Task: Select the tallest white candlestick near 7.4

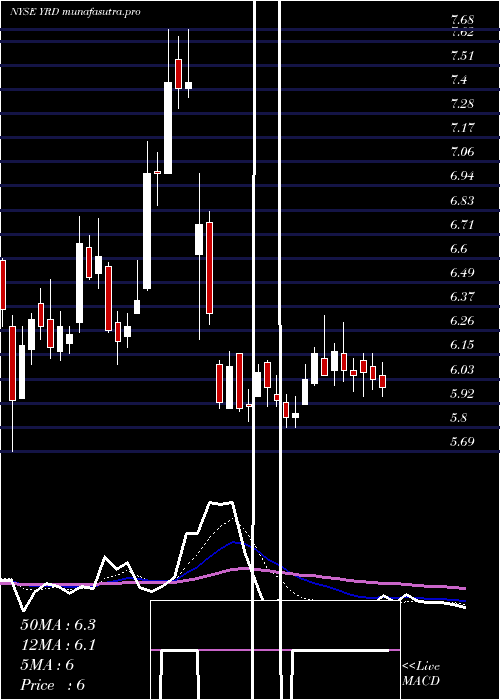Action: [x=168, y=128]
